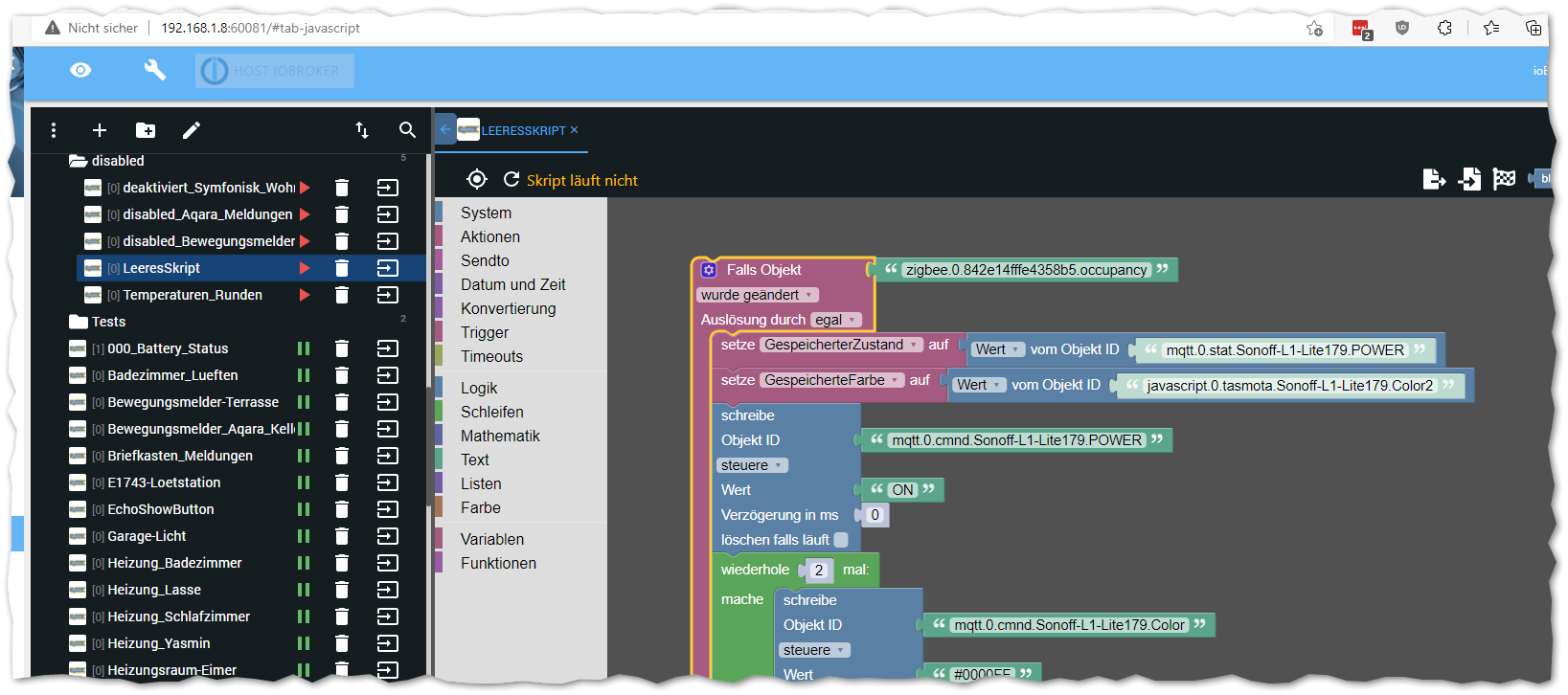Viewport: 1568px width, 695px height.
Task: Start deaktiviert_Symfonisk script play button
Action: 305,188
